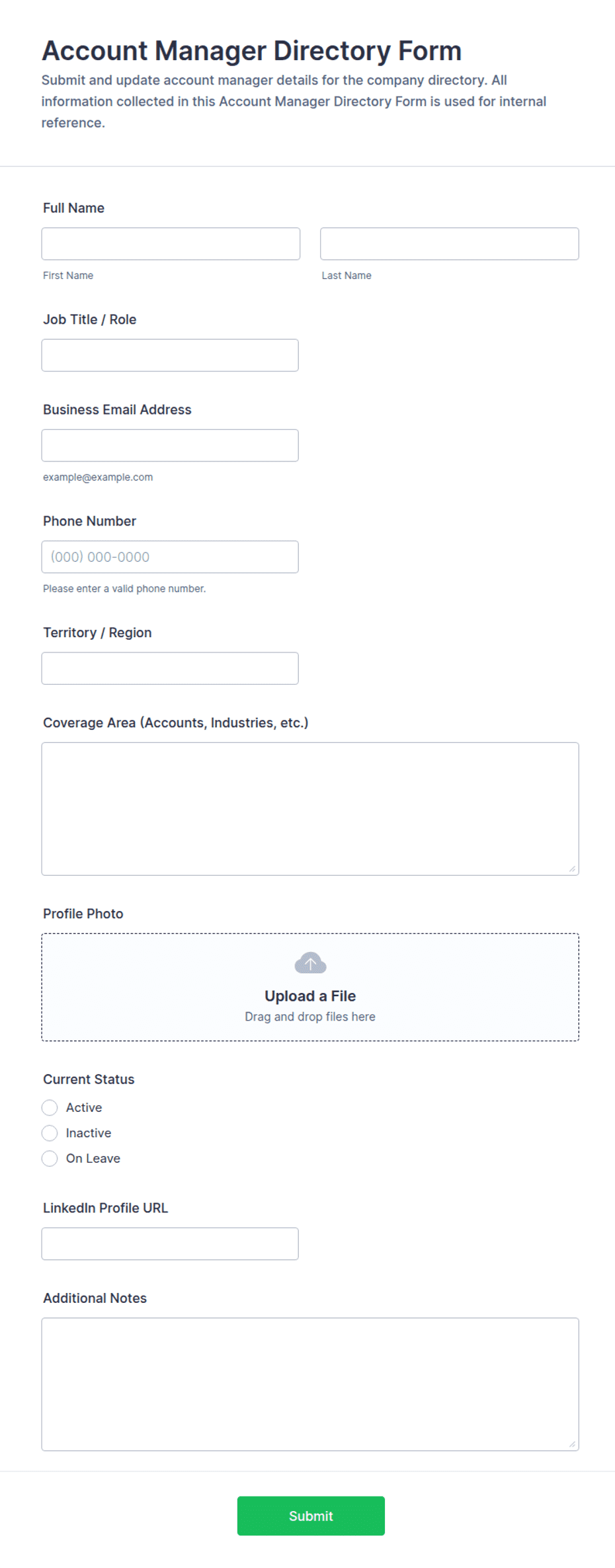615x1568 pixels.
Task: Focus the Last Name input field
Action: point(450,244)
